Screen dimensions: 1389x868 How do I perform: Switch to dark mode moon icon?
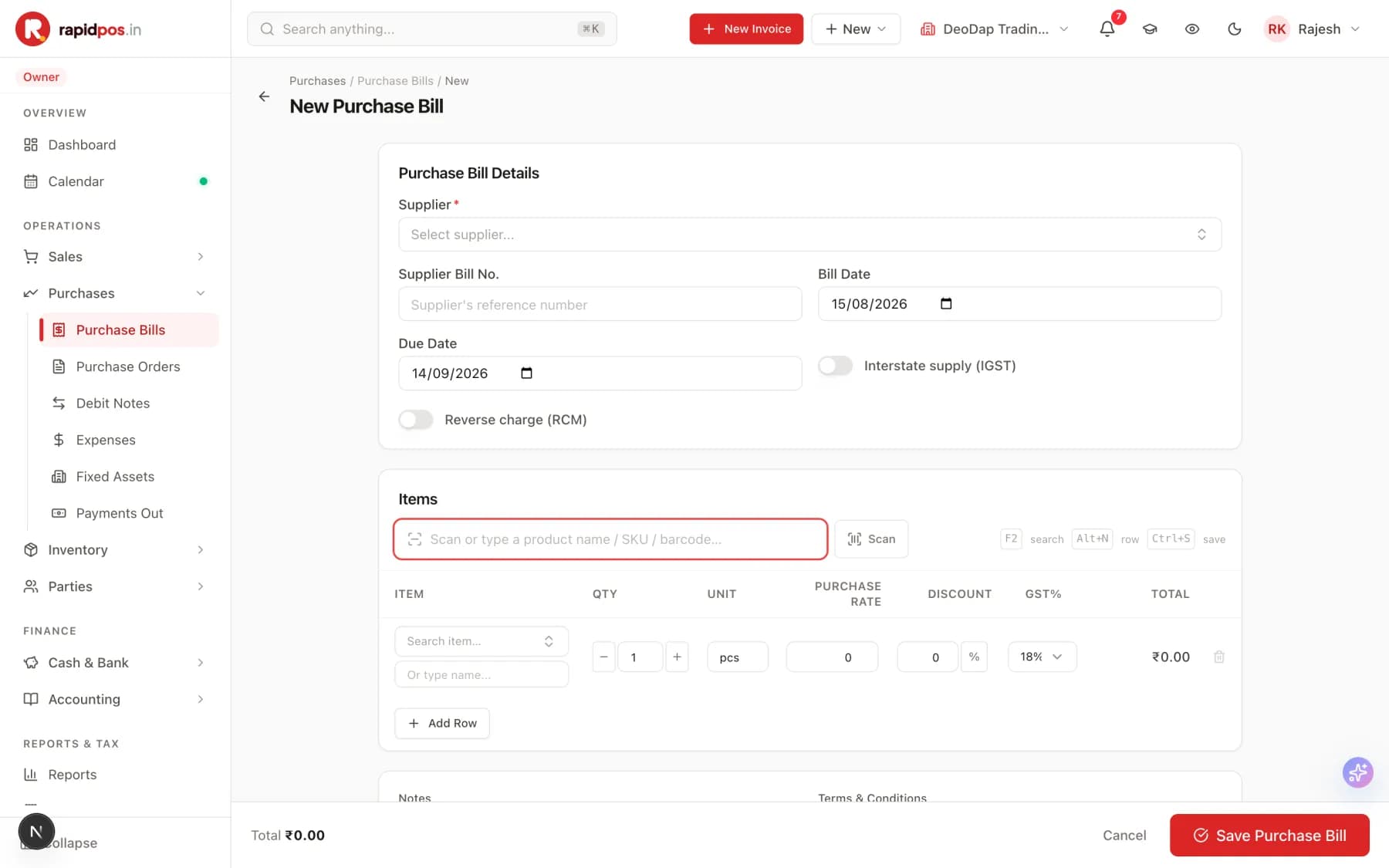(x=1235, y=29)
